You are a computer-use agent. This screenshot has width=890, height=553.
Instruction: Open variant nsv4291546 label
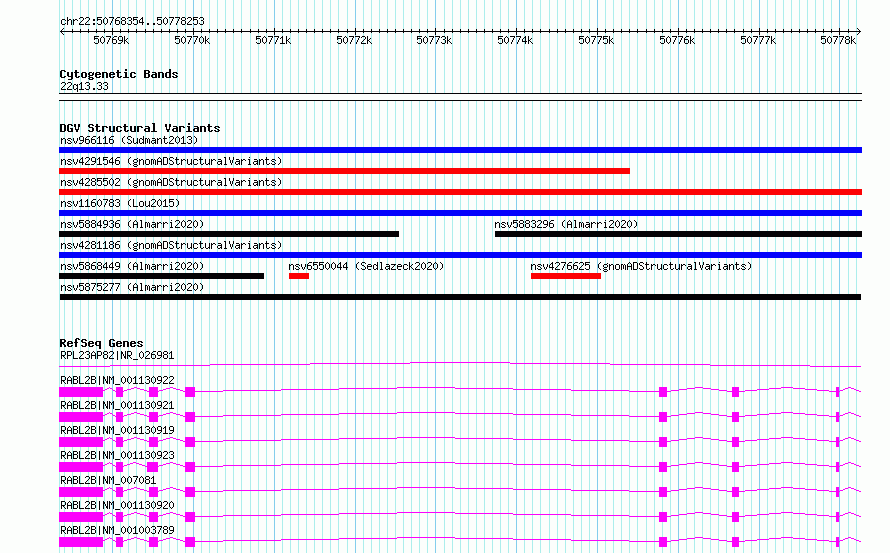pos(171,161)
